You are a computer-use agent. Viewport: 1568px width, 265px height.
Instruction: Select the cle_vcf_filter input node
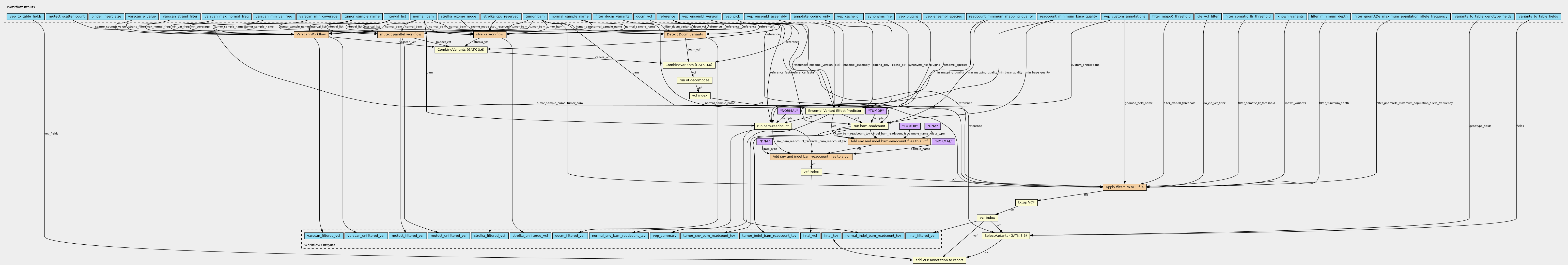coord(1208,17)
